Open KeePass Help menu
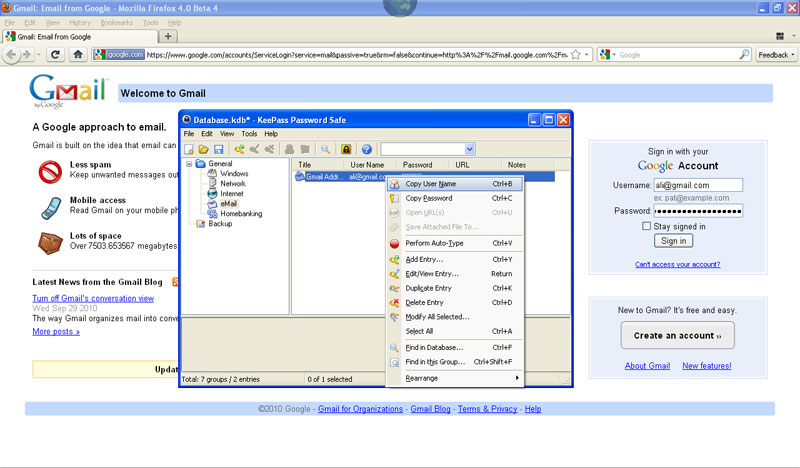Screen dimensions: 800x468 [x=271, y=134]
